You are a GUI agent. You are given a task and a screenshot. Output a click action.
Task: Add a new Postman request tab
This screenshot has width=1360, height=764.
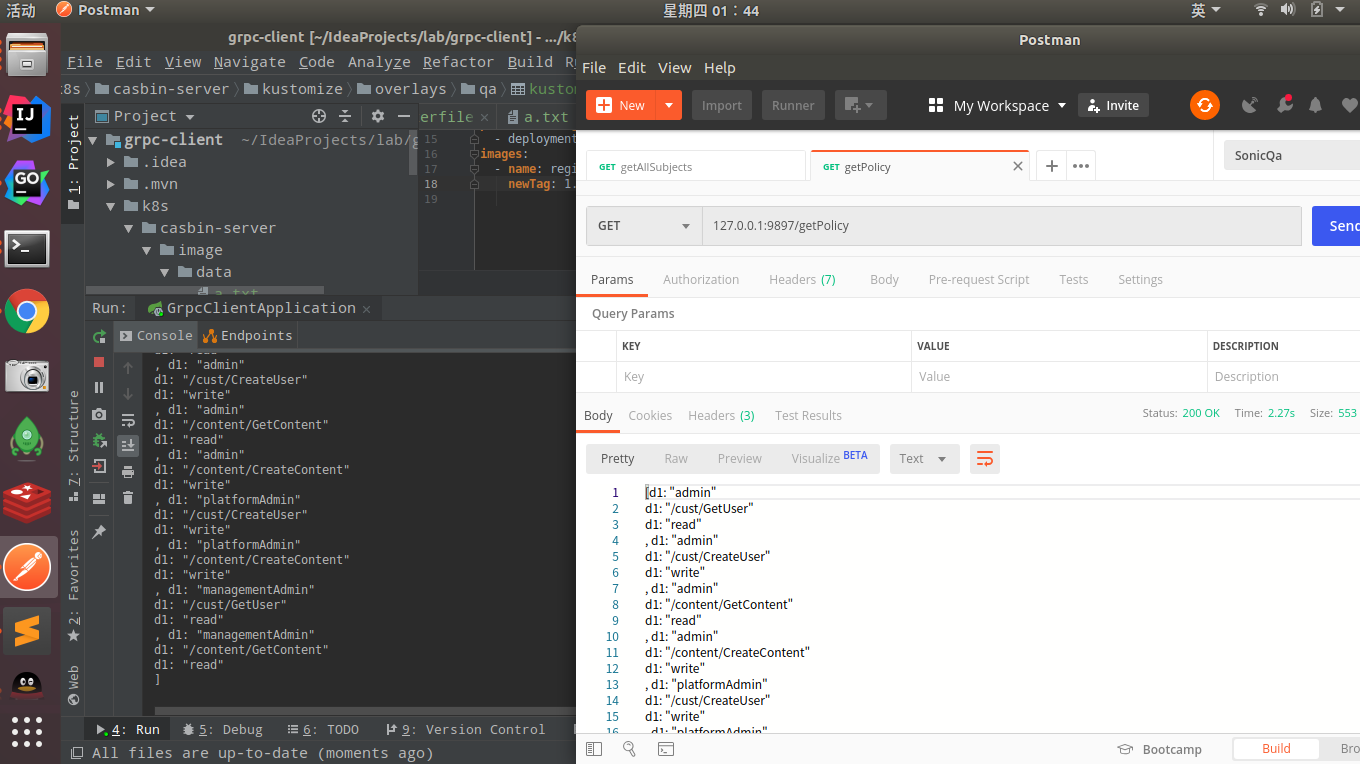coord(1052,166)
